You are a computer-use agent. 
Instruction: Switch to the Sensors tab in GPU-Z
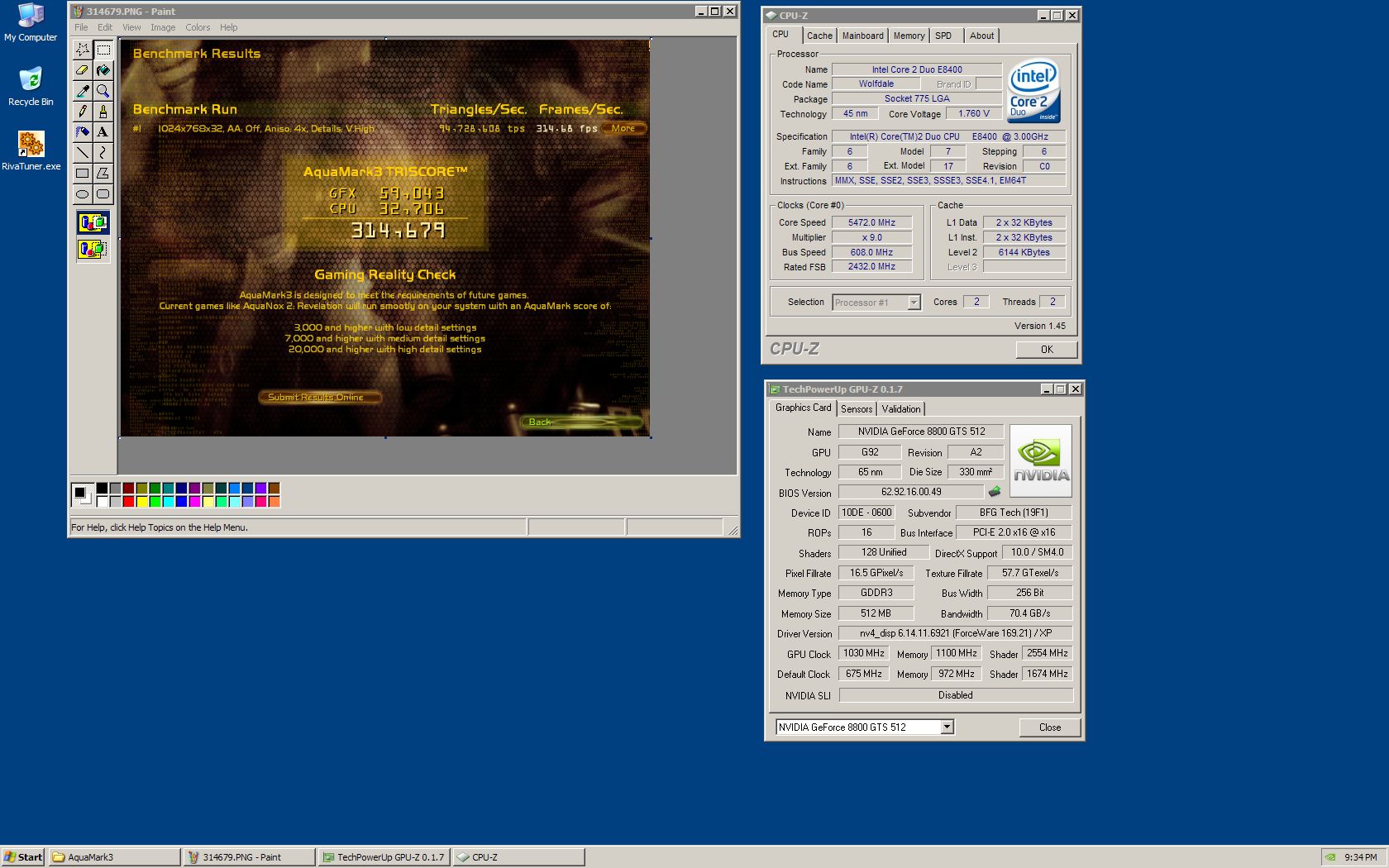tap(857, 409)
